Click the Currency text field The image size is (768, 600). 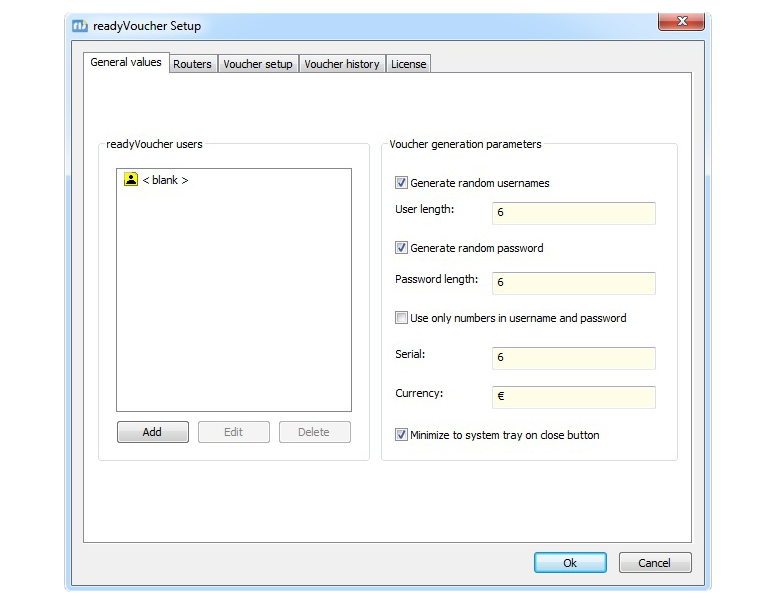(x=573, y=397)
